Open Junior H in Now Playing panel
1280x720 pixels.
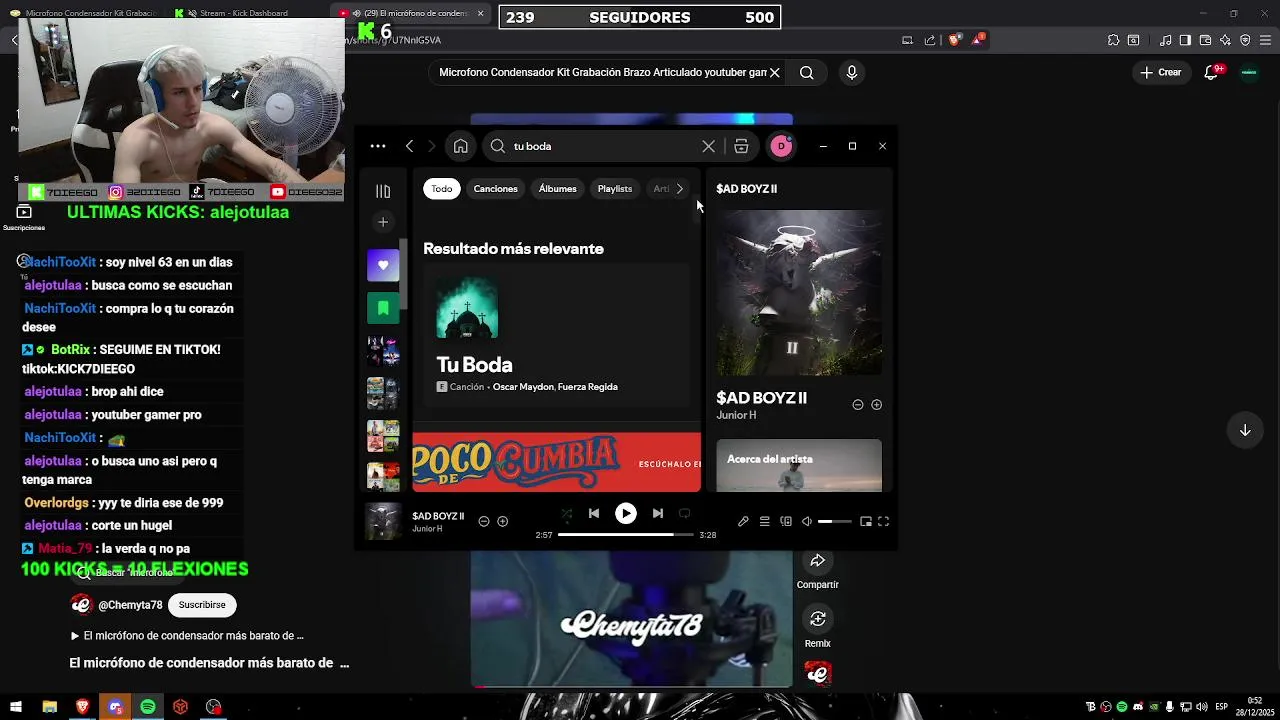[736, 415]
